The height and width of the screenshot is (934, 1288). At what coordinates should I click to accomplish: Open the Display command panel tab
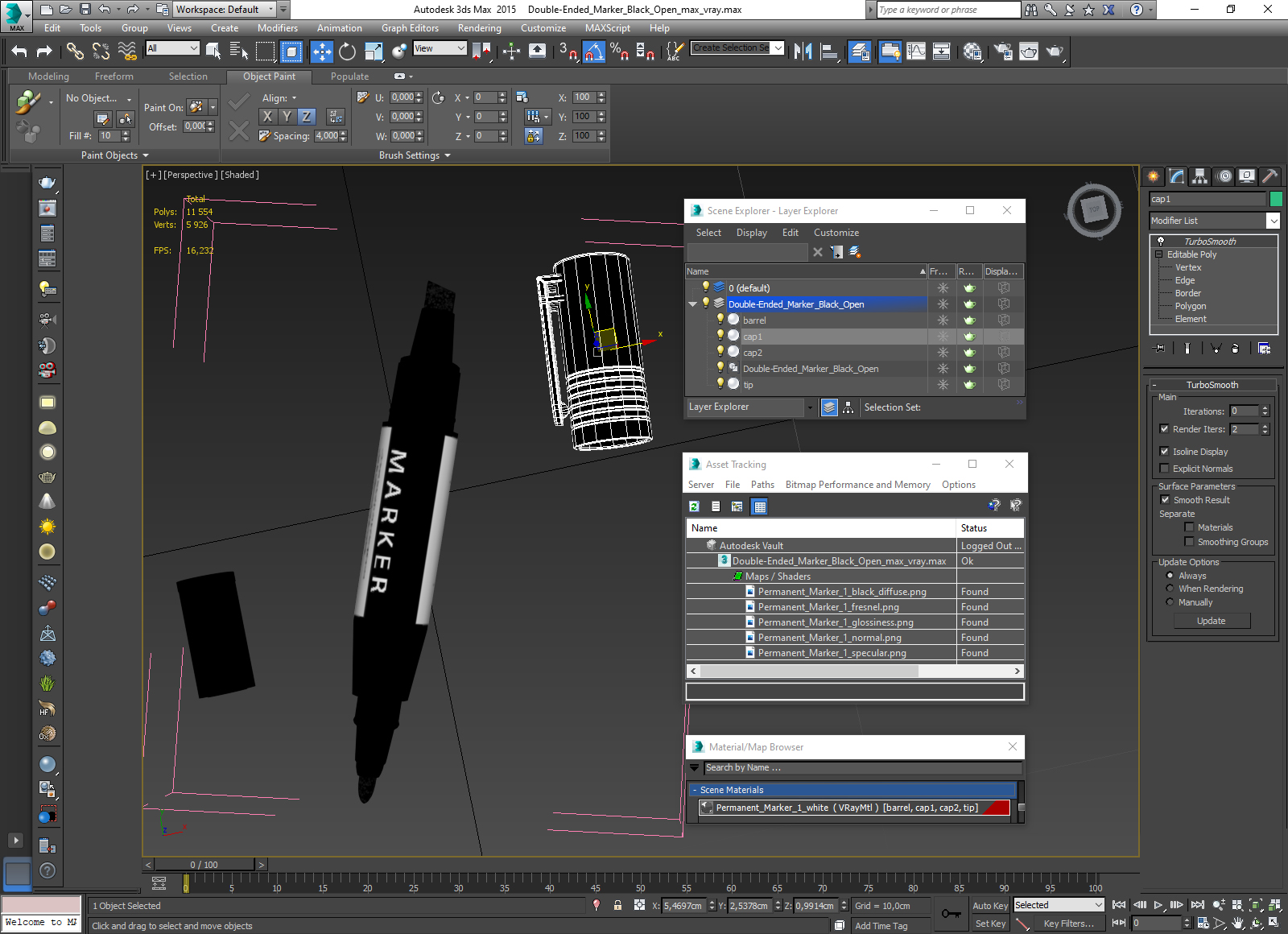coord(1247,176)
